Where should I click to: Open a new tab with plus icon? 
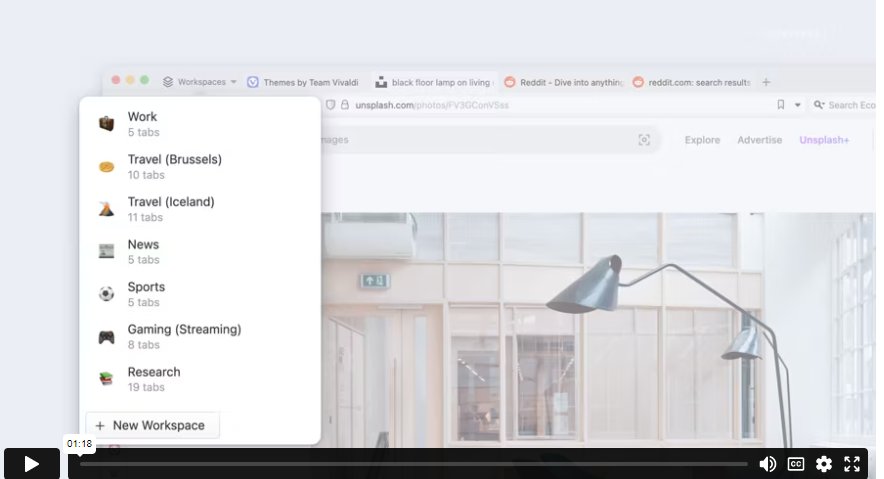767,82
